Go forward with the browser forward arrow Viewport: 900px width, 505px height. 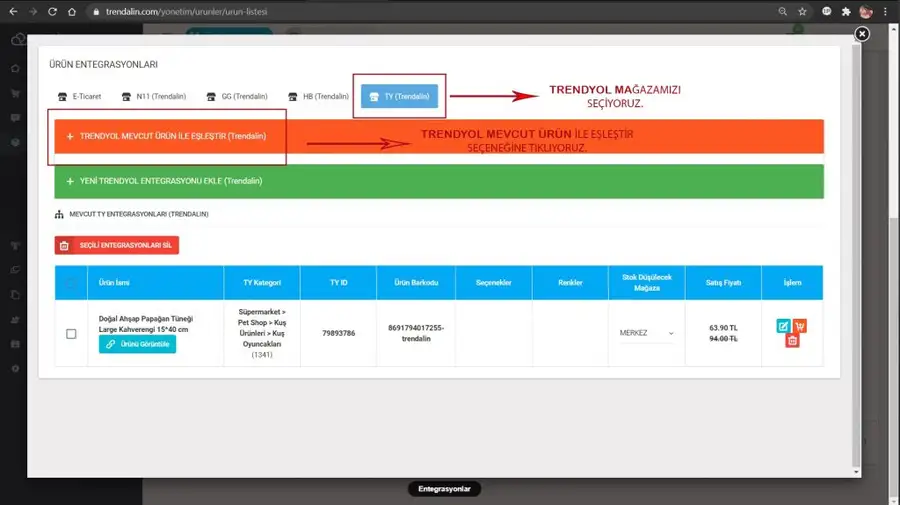click(33, 11)
